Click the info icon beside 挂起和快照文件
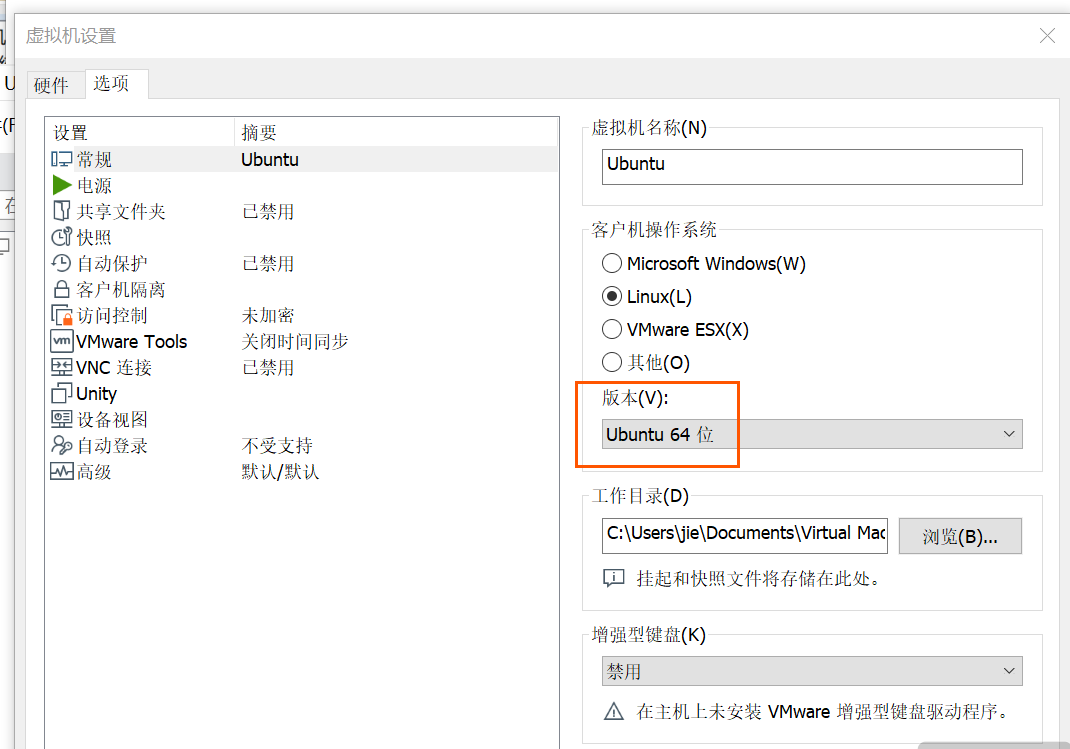 pyautogui.click(x=613, y=578)
